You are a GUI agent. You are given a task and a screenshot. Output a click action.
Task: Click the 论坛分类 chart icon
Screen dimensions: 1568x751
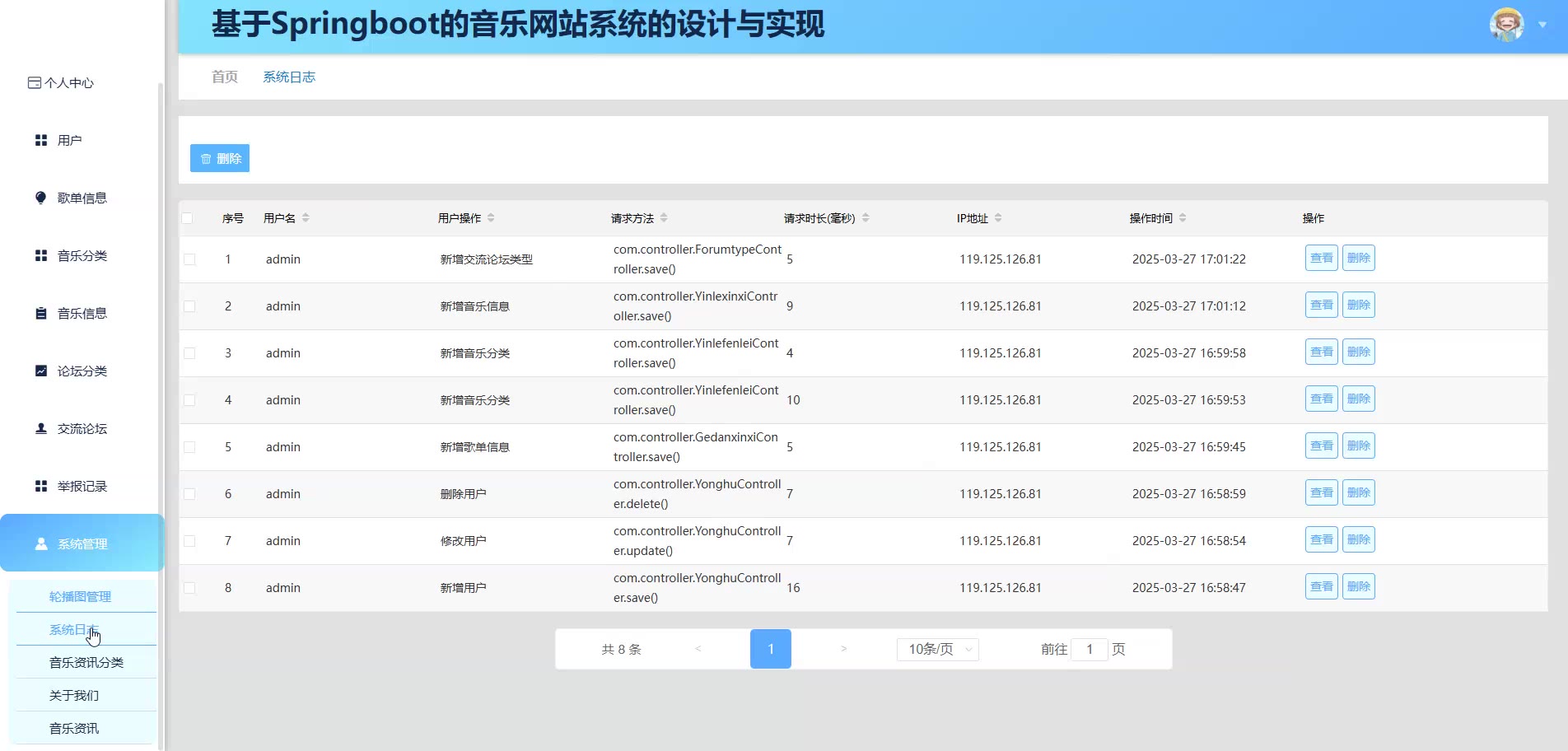40,371
